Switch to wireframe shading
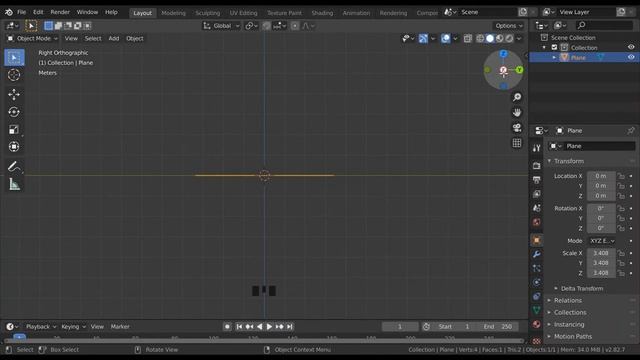640x360 pixels. point(480,38)
